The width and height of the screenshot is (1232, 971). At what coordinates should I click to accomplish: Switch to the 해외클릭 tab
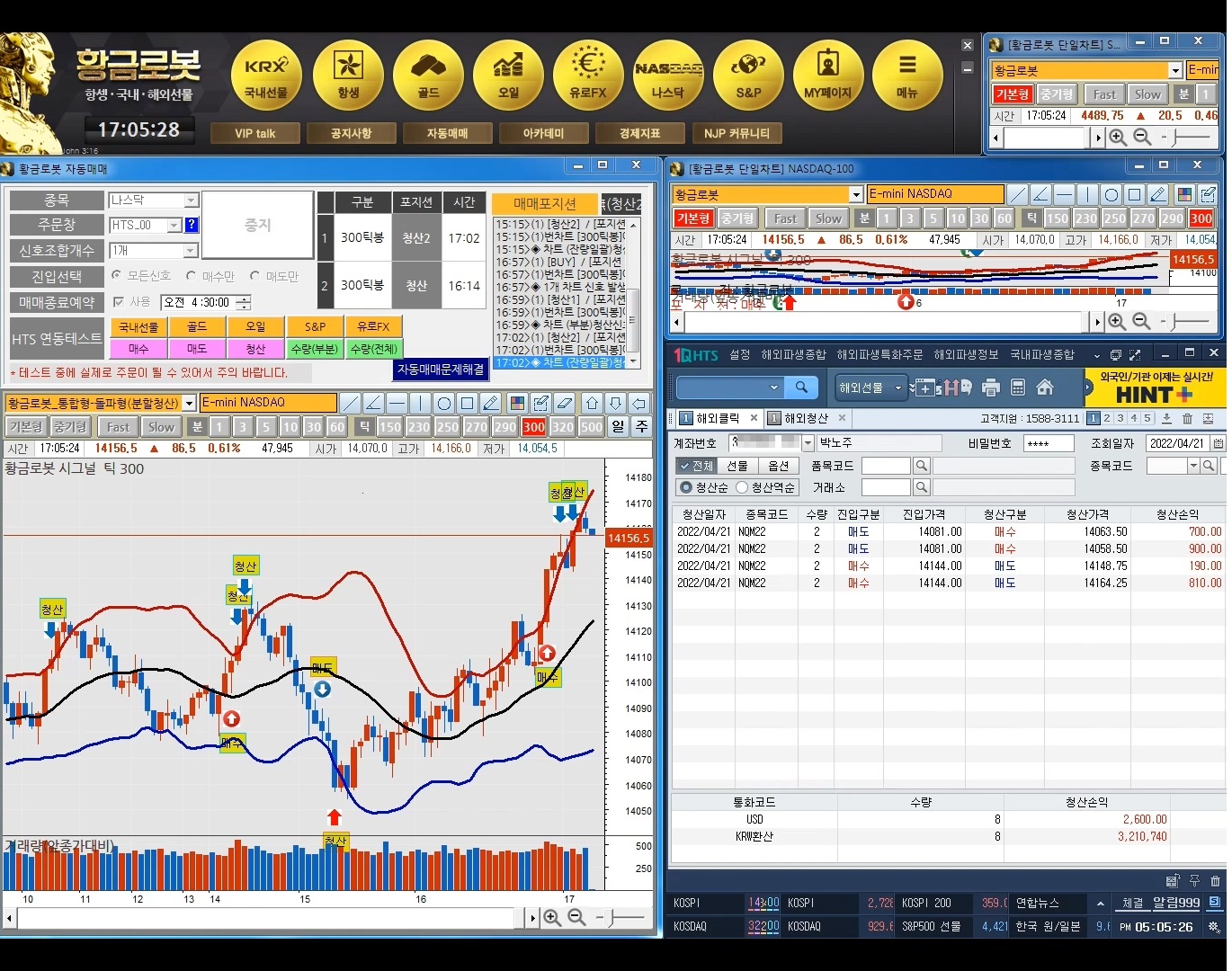click(718, 418)
